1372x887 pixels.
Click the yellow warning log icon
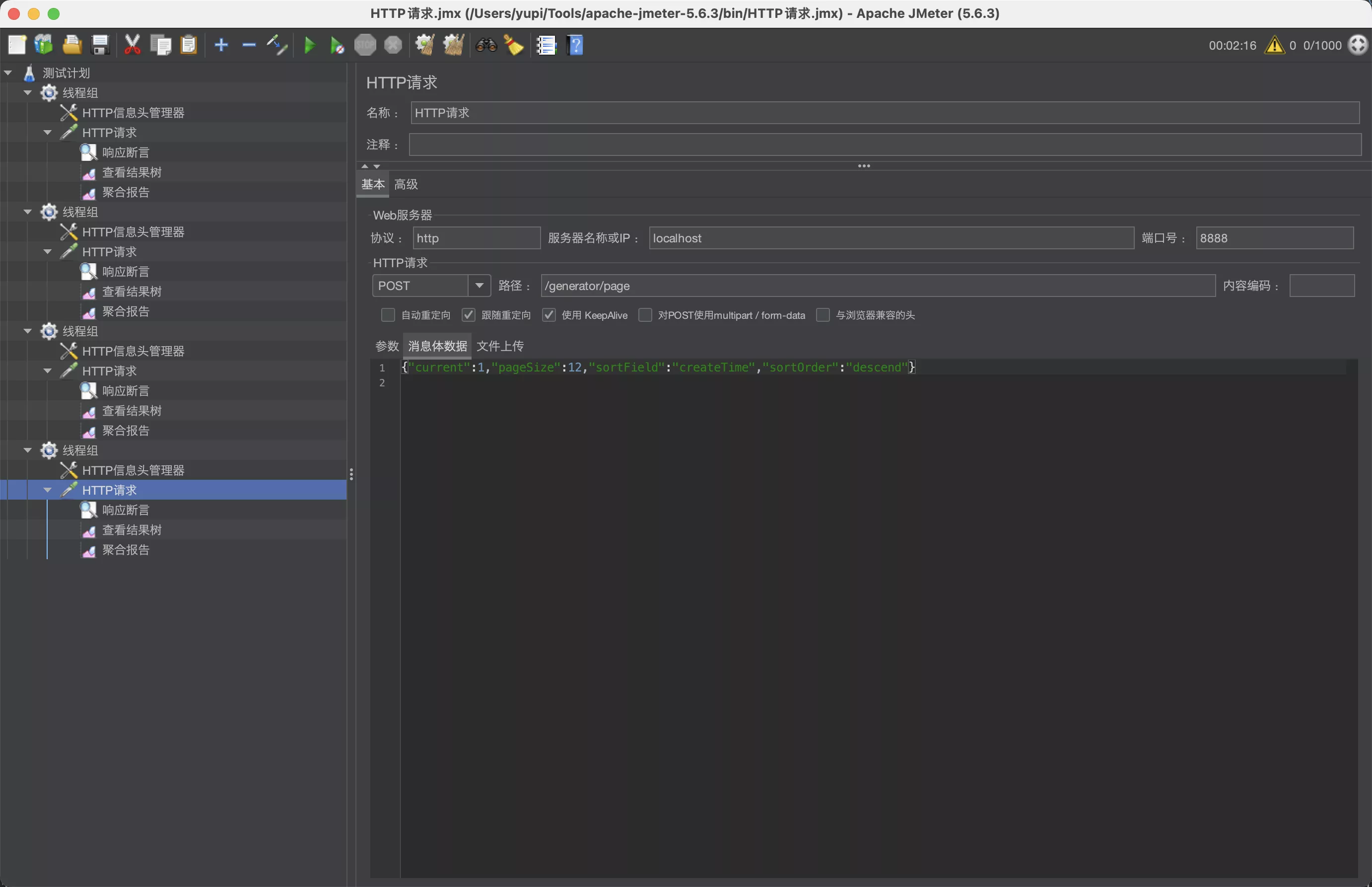coord(1275,45)
